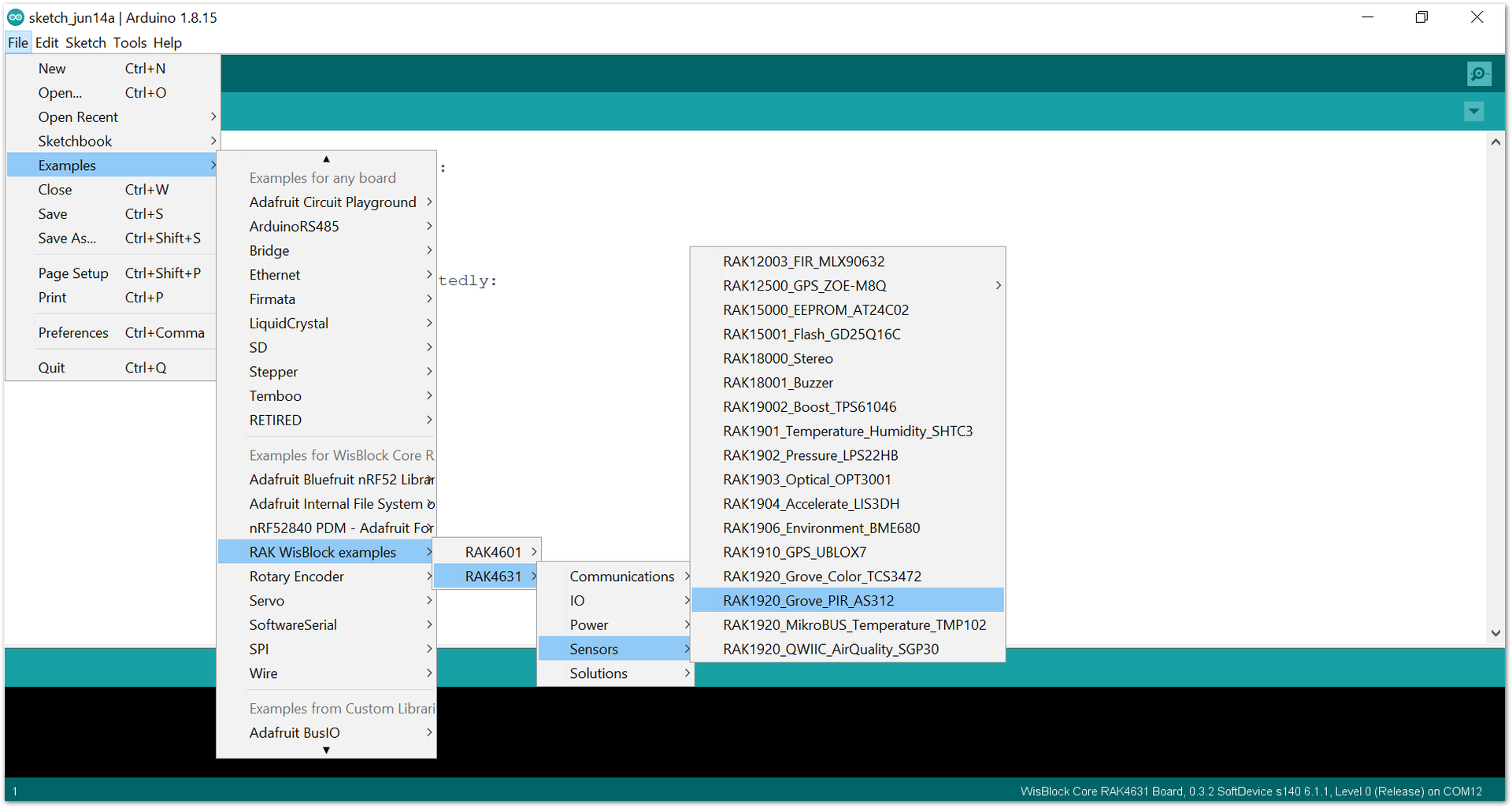Viewport: 1512px width, 808px height.
Task: Click the tab options dropdown arrow
Action: (1474, 112)
